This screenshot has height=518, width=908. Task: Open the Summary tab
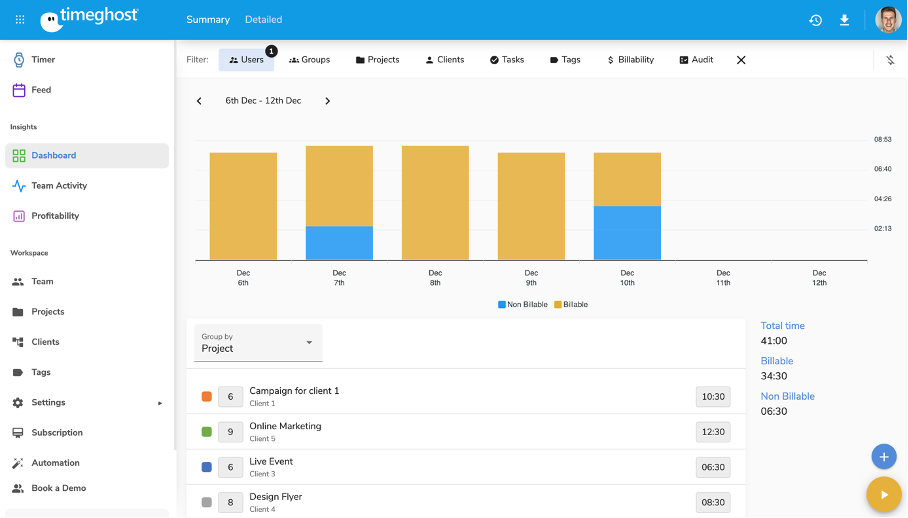point(208,19)
